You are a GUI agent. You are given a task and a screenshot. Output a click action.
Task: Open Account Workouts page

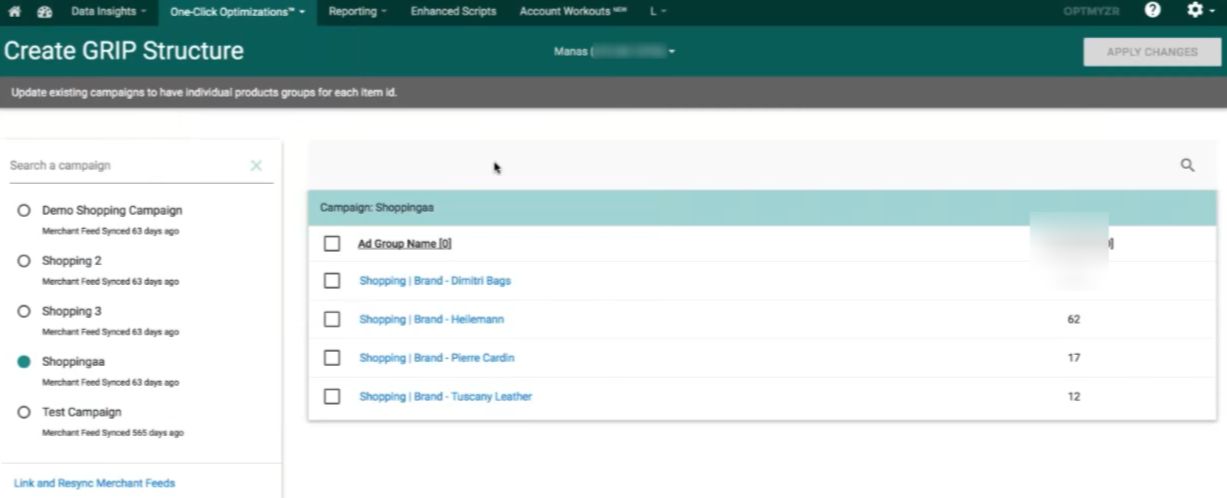[573, 11]
